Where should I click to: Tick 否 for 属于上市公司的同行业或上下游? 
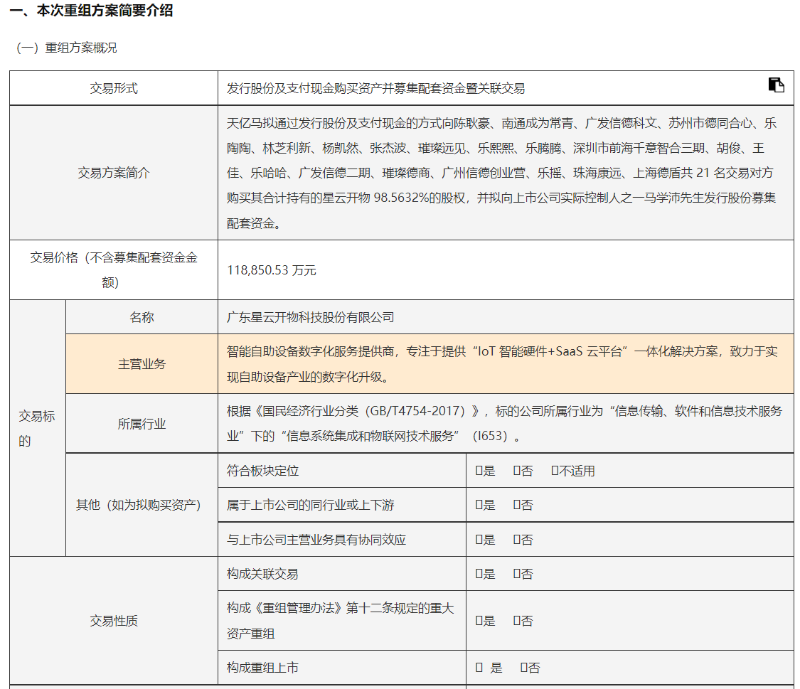516,505
